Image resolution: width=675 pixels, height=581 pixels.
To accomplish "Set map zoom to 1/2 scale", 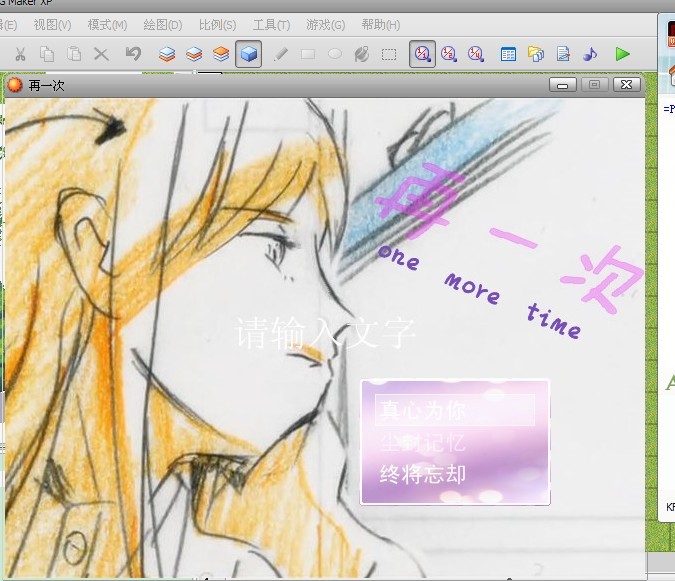I will tap(449, 54).
